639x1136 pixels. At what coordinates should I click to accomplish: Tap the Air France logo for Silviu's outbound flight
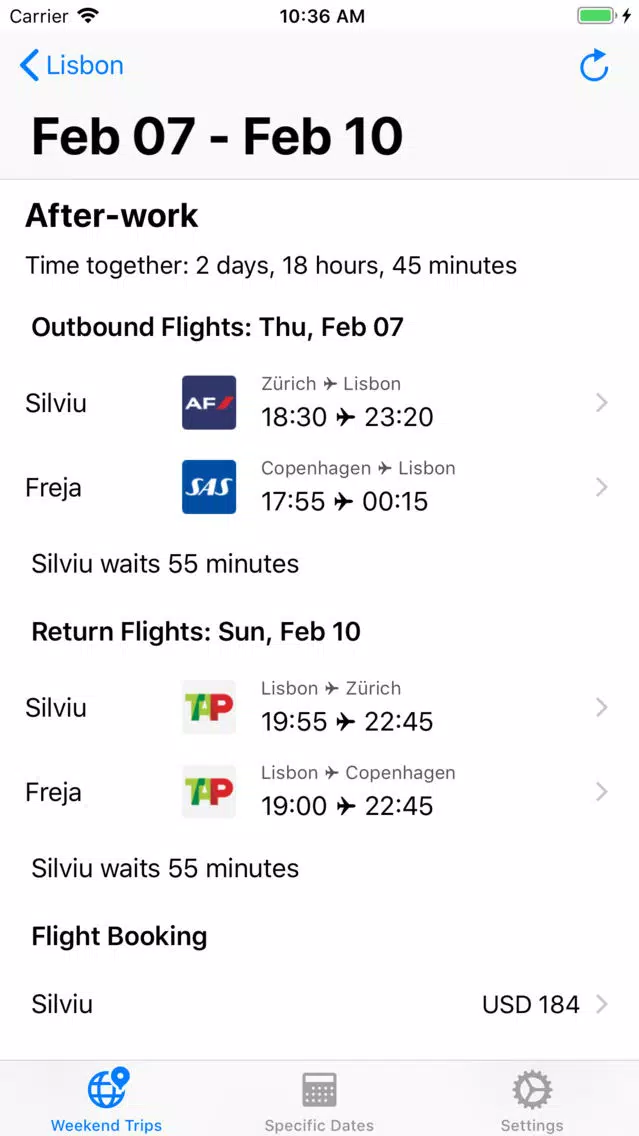[x=209, y=402]
